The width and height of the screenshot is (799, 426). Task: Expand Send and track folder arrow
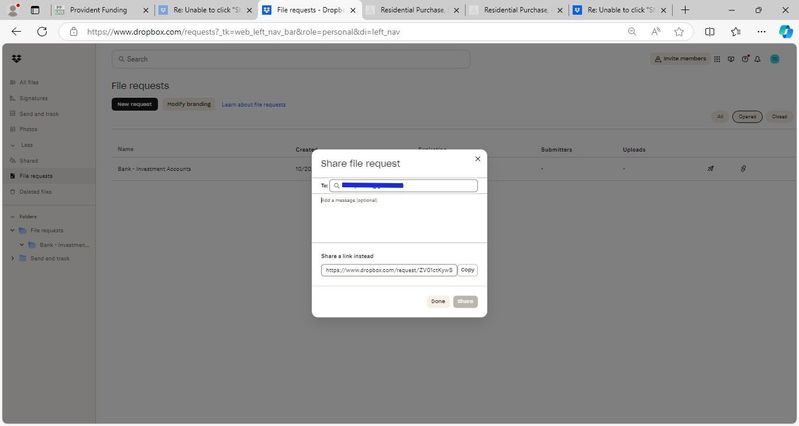coord(13,258)
